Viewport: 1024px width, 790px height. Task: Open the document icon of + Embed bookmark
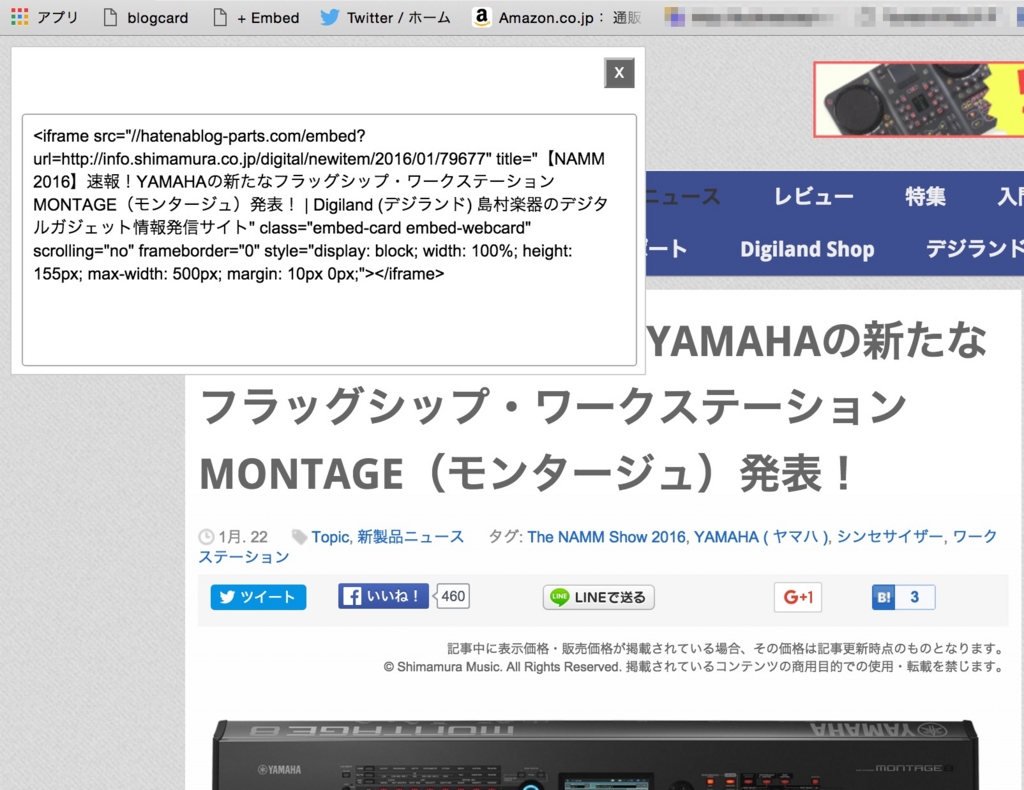[221, 18]
